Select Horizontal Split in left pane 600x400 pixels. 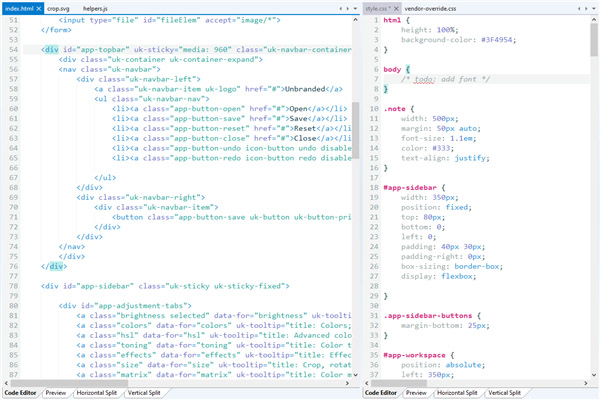(x=96, y=393)
